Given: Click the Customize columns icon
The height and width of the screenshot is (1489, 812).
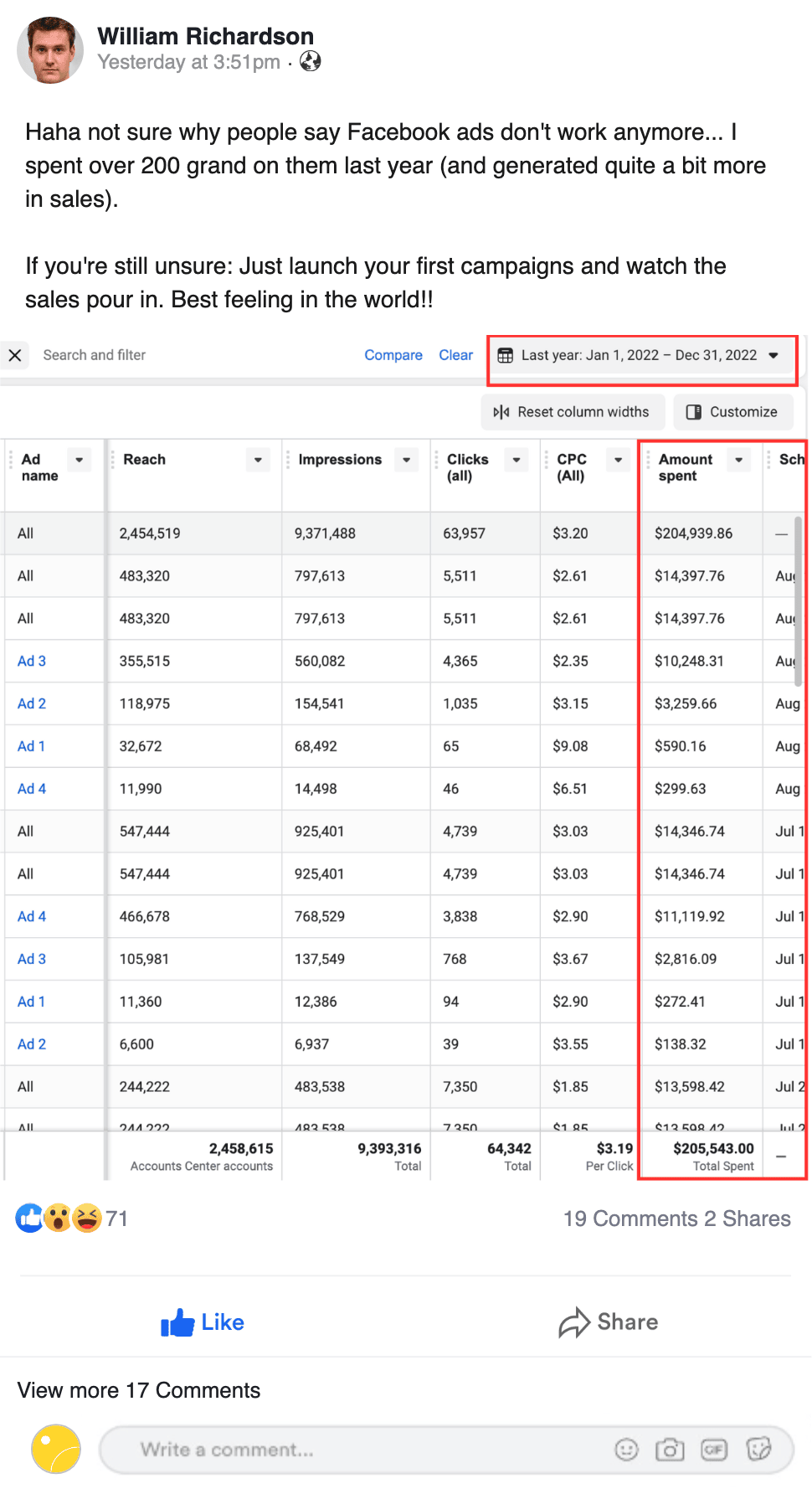Looking at the screenshot, I should 694,412.
